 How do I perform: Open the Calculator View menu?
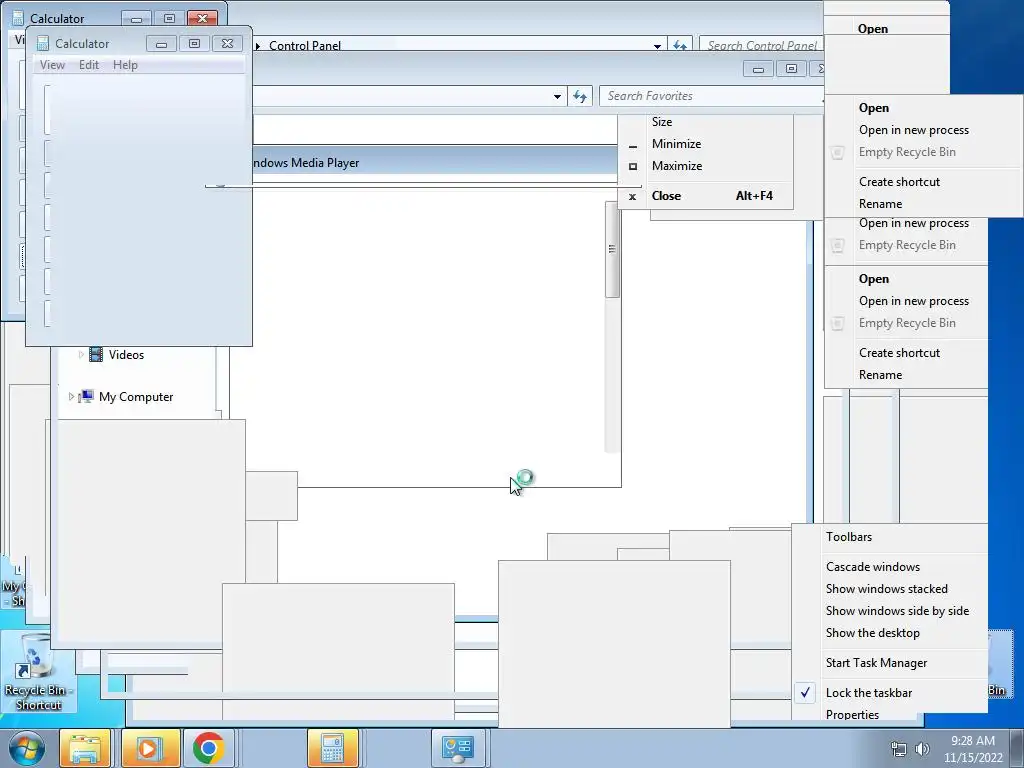point(52,65)
